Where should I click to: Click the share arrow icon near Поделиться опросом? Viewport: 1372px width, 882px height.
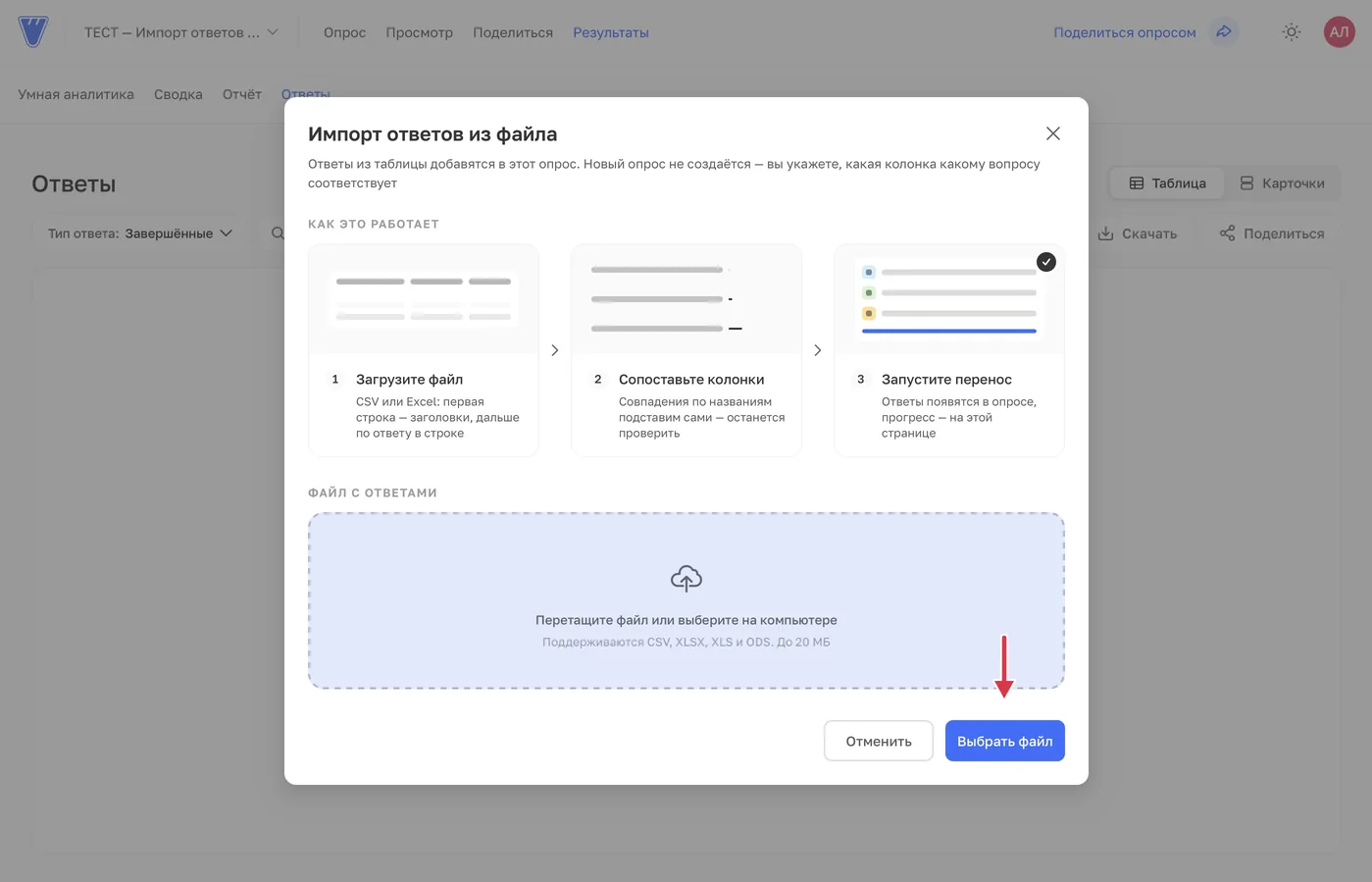tap(1224, 31)
